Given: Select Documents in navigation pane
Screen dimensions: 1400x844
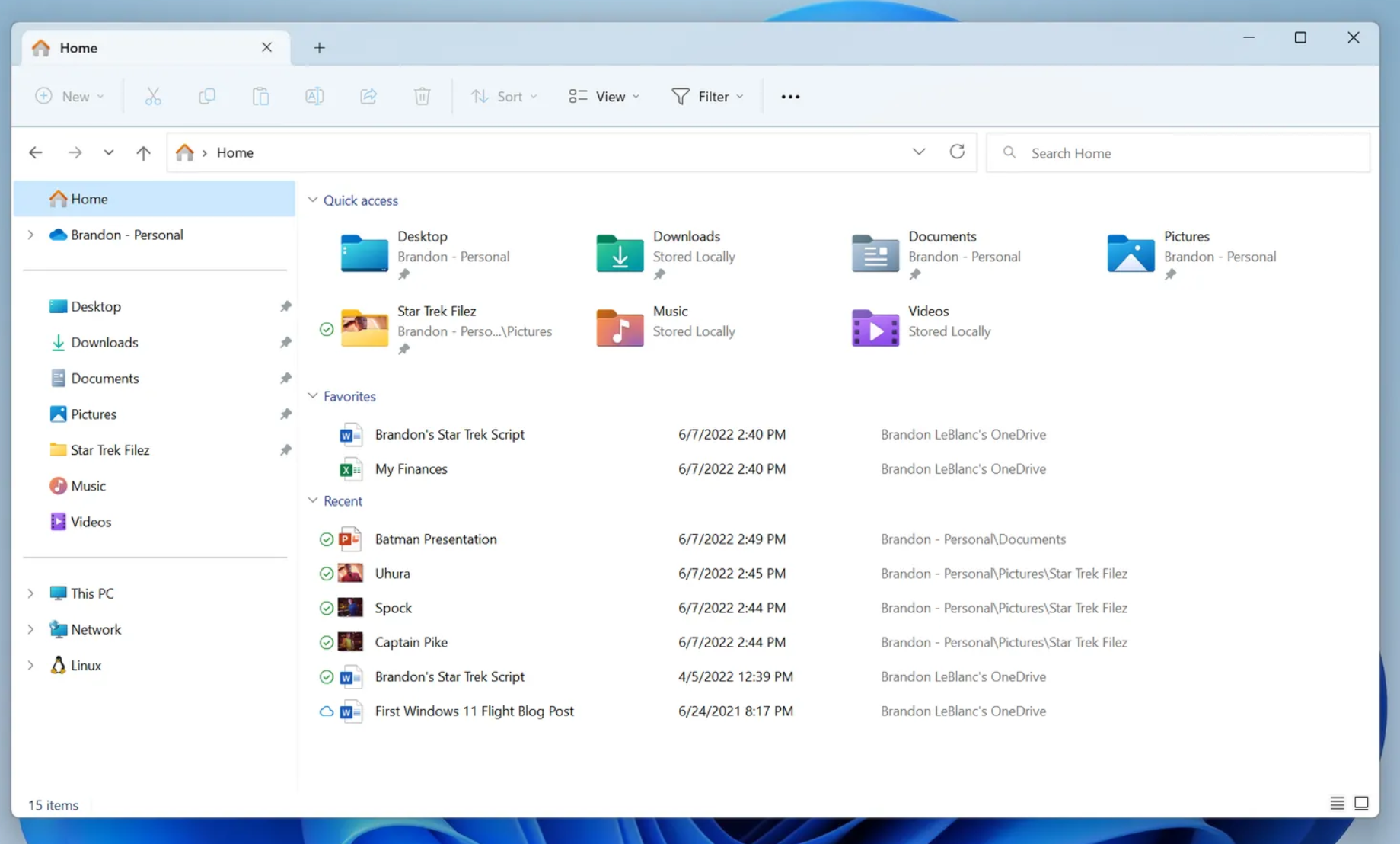Looking at the screenshot, I should (x=155, y=378).
